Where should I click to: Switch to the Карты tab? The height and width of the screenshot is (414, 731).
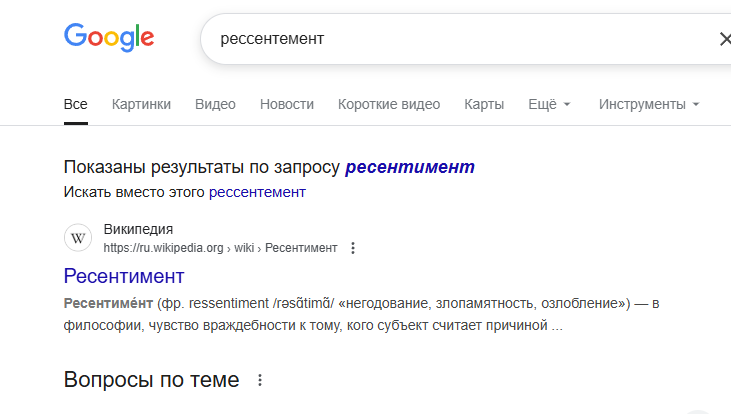[x=484, y=104]
